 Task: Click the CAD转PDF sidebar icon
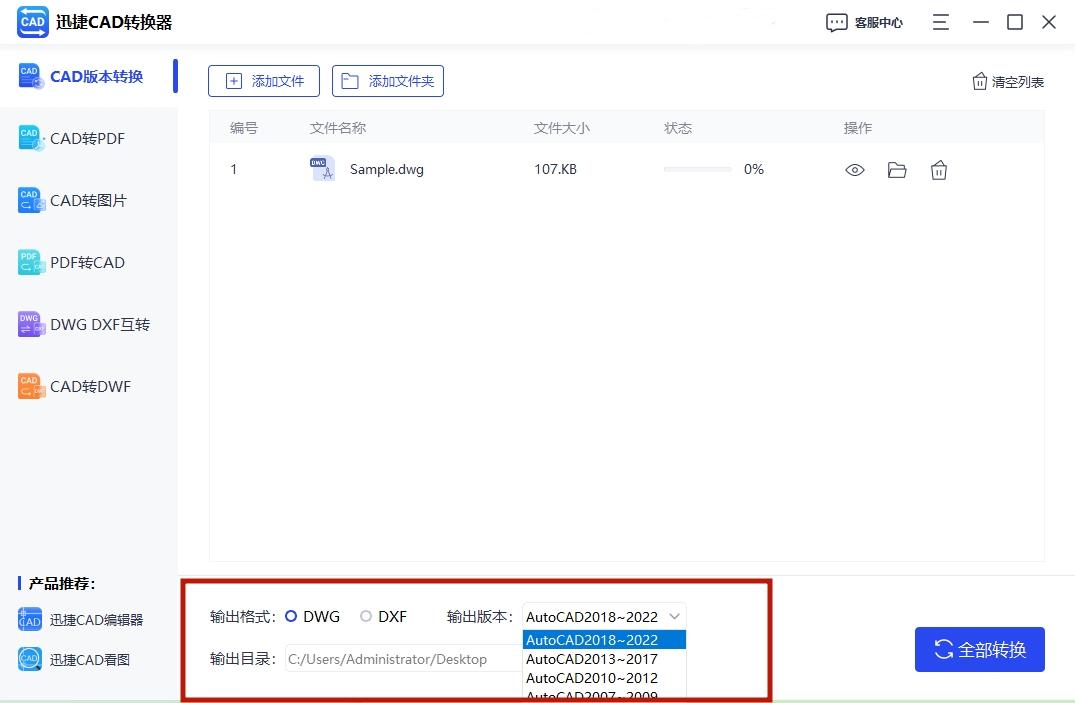click(x=31, y=138)
